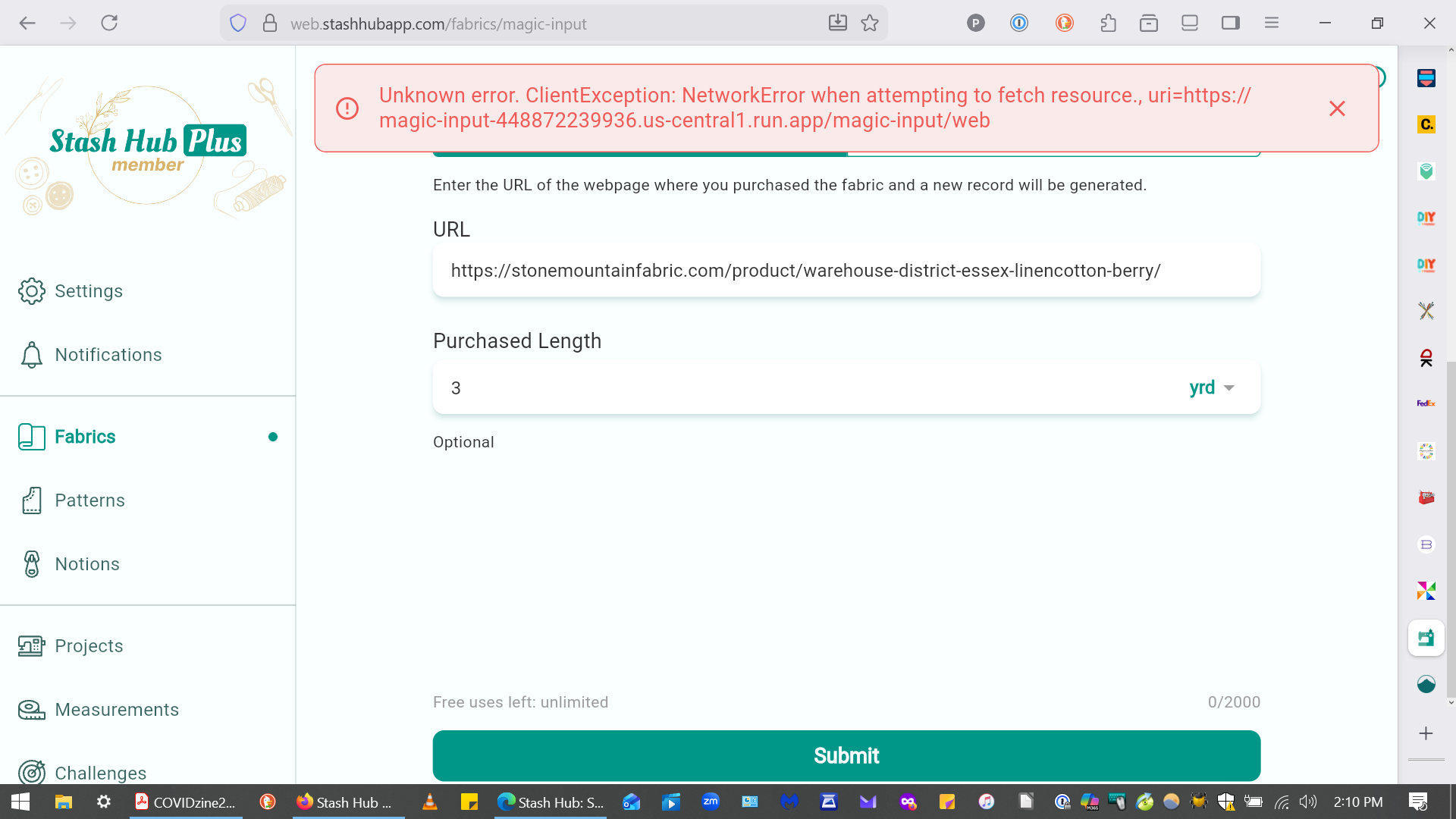The image size is (1456, 819).
Task: Select Fabrics in the sidebar
Action: click(x=85, y=437)
